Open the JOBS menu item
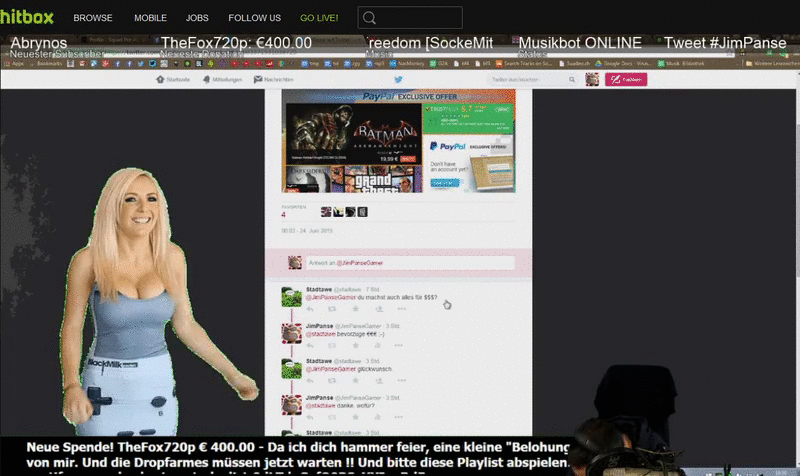 pyautogui.click(x=197, y=18)
